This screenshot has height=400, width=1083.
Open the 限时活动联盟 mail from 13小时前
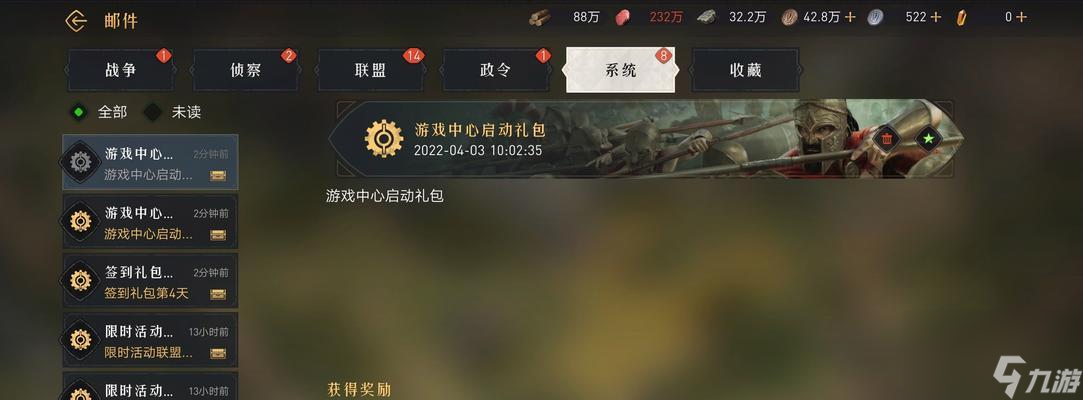(x=150, y=340)
